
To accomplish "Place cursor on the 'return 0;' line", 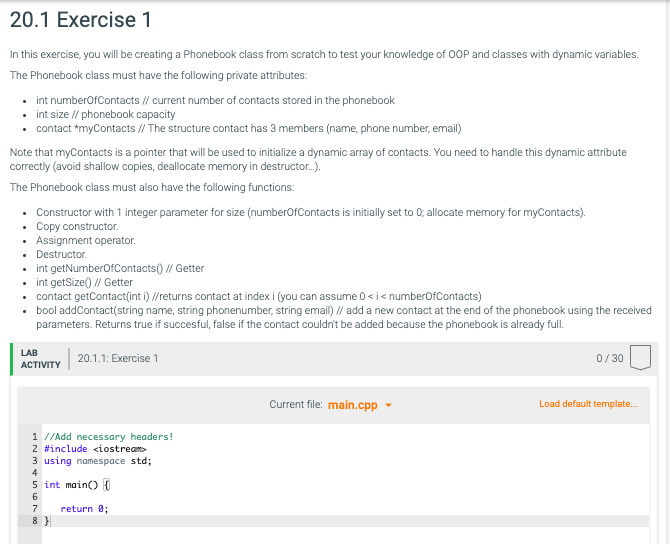I will point(84,509).
